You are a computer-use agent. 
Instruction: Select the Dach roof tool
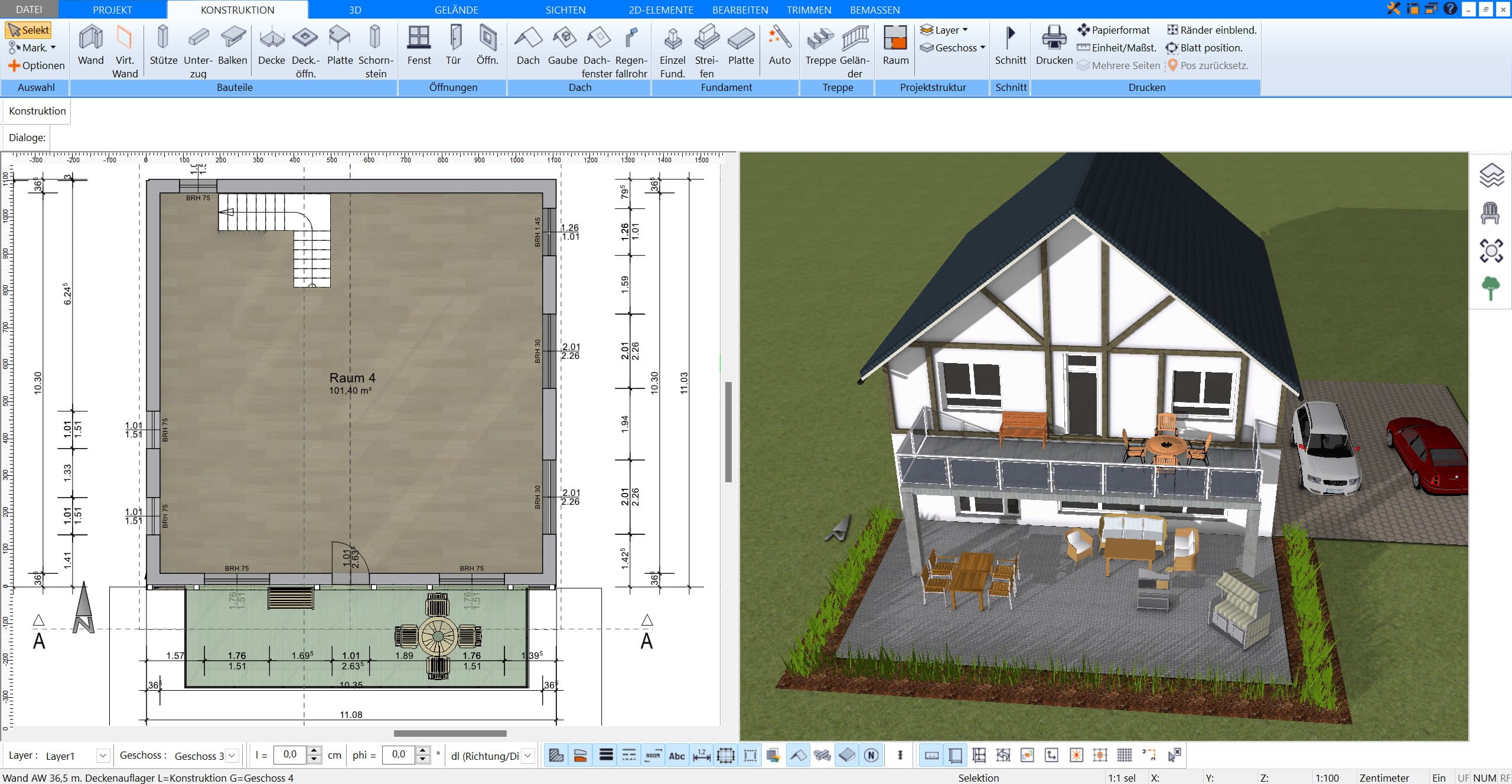click(528, 45)
